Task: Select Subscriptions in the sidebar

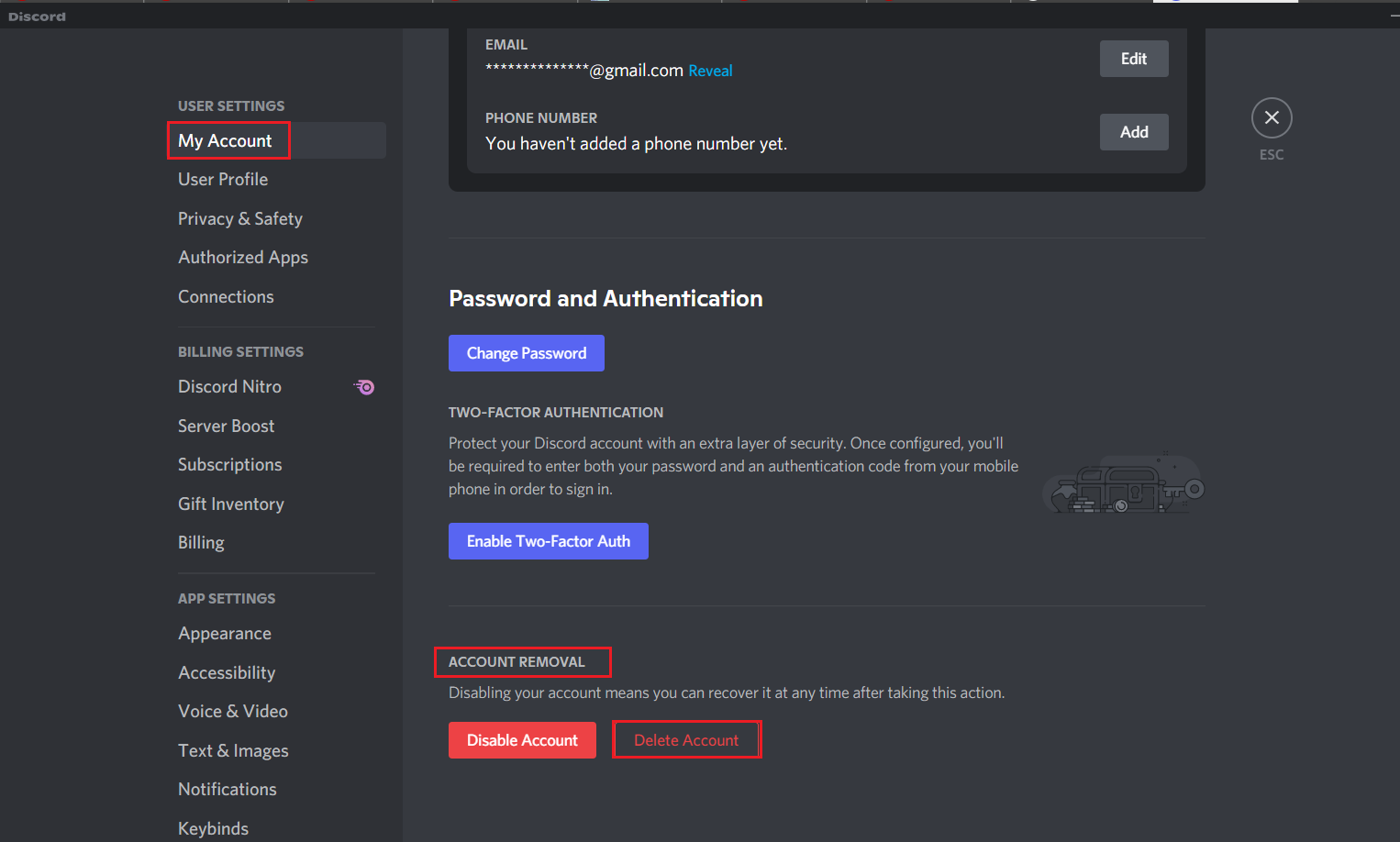Action: click(x=230, y=465)
